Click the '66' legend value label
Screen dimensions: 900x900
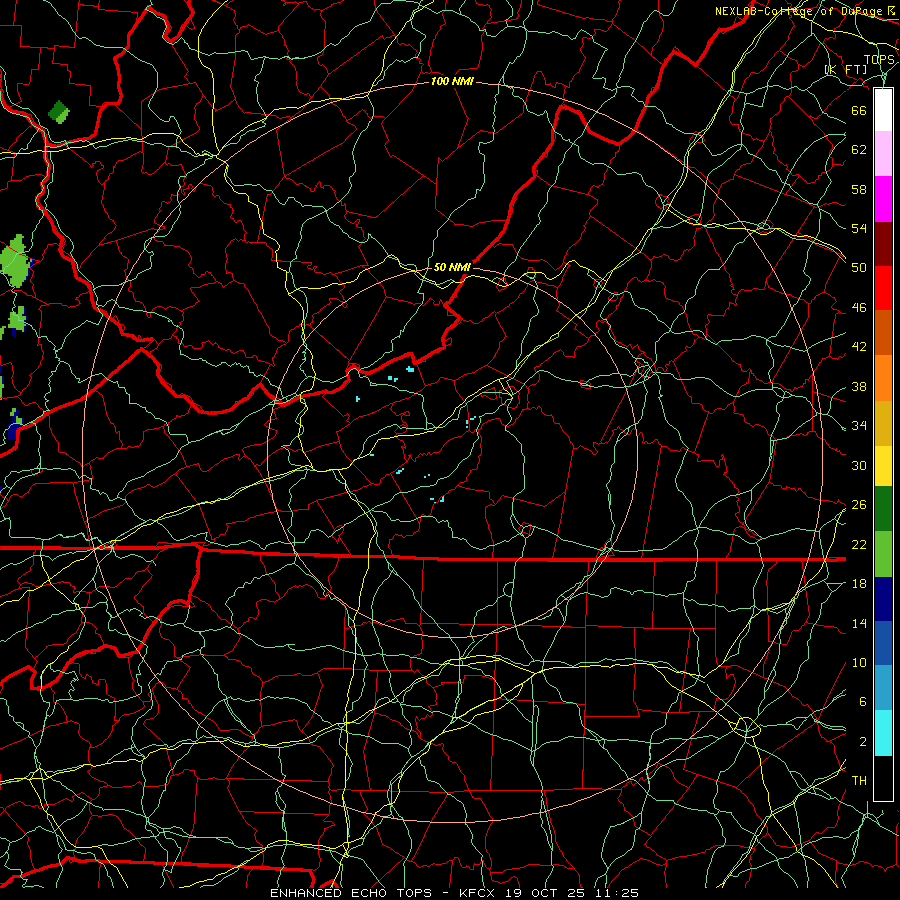click(859, 110)
